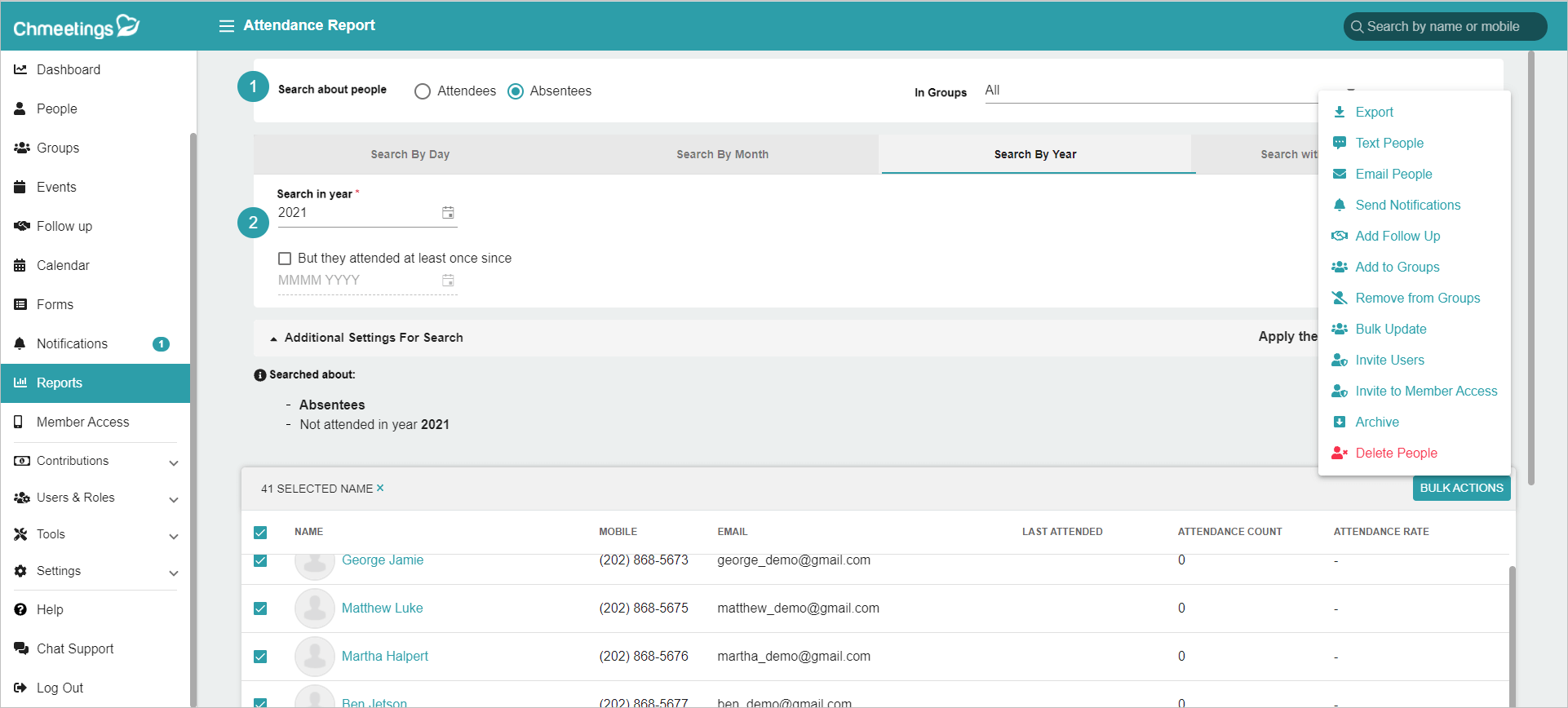Click the Archive box icon
The height and width of the screenshot is (708, 1568).
click(1340, 422)
